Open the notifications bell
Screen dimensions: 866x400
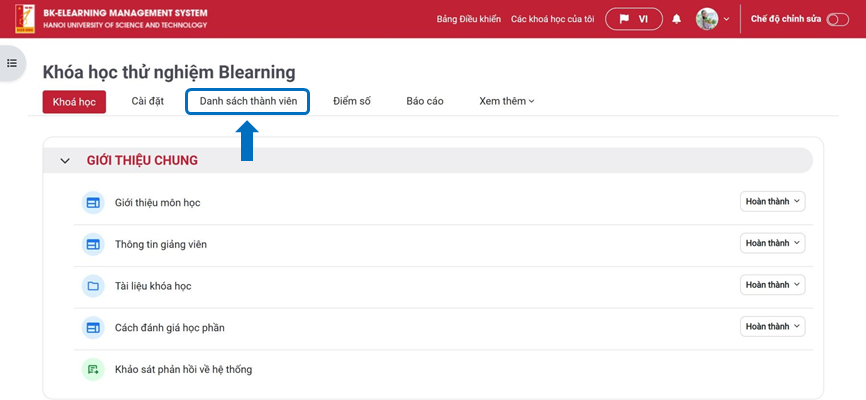[677, 19]
